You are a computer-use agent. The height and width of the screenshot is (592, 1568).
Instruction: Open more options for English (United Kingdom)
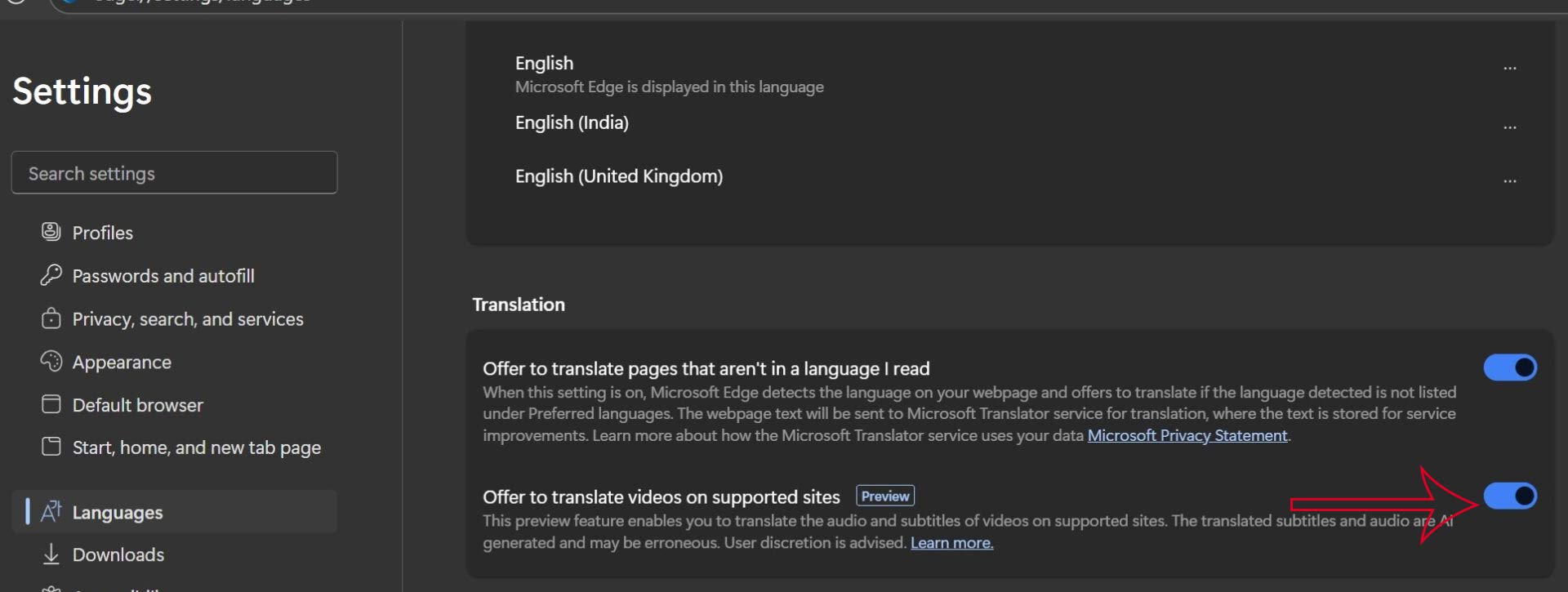coord(1509,180)
